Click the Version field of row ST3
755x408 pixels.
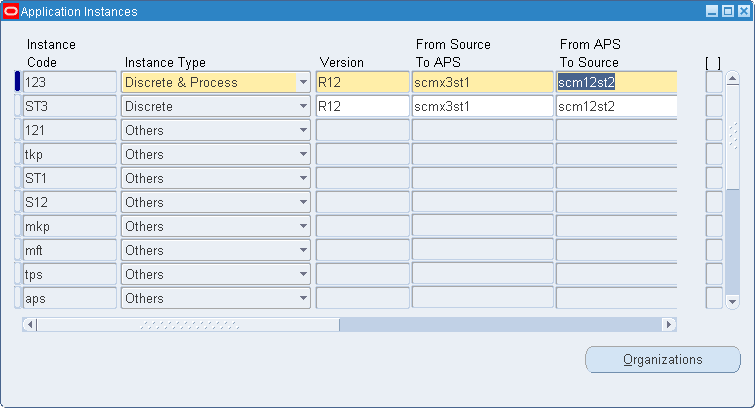[363, 106]
